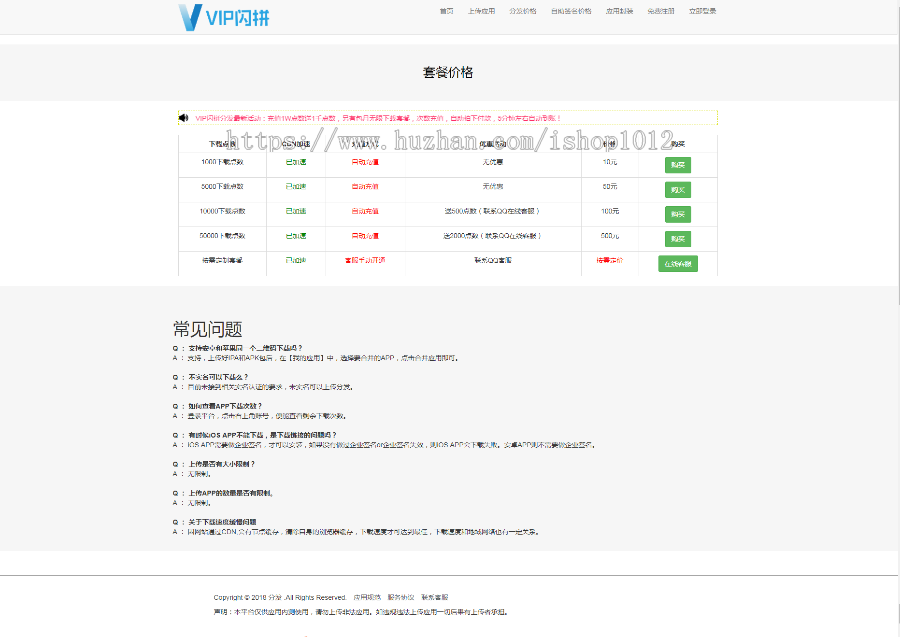
Task: Open the 免费注册 nav item
Action: click(x=661, y=11)
